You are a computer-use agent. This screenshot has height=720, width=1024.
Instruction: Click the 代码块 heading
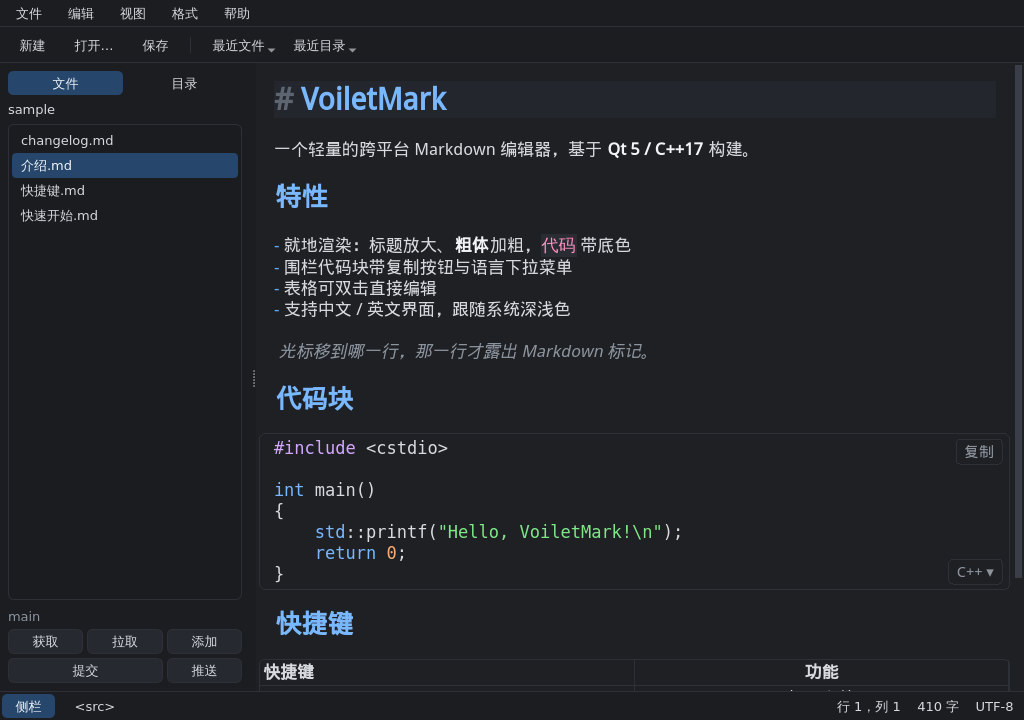click(315, 399)
